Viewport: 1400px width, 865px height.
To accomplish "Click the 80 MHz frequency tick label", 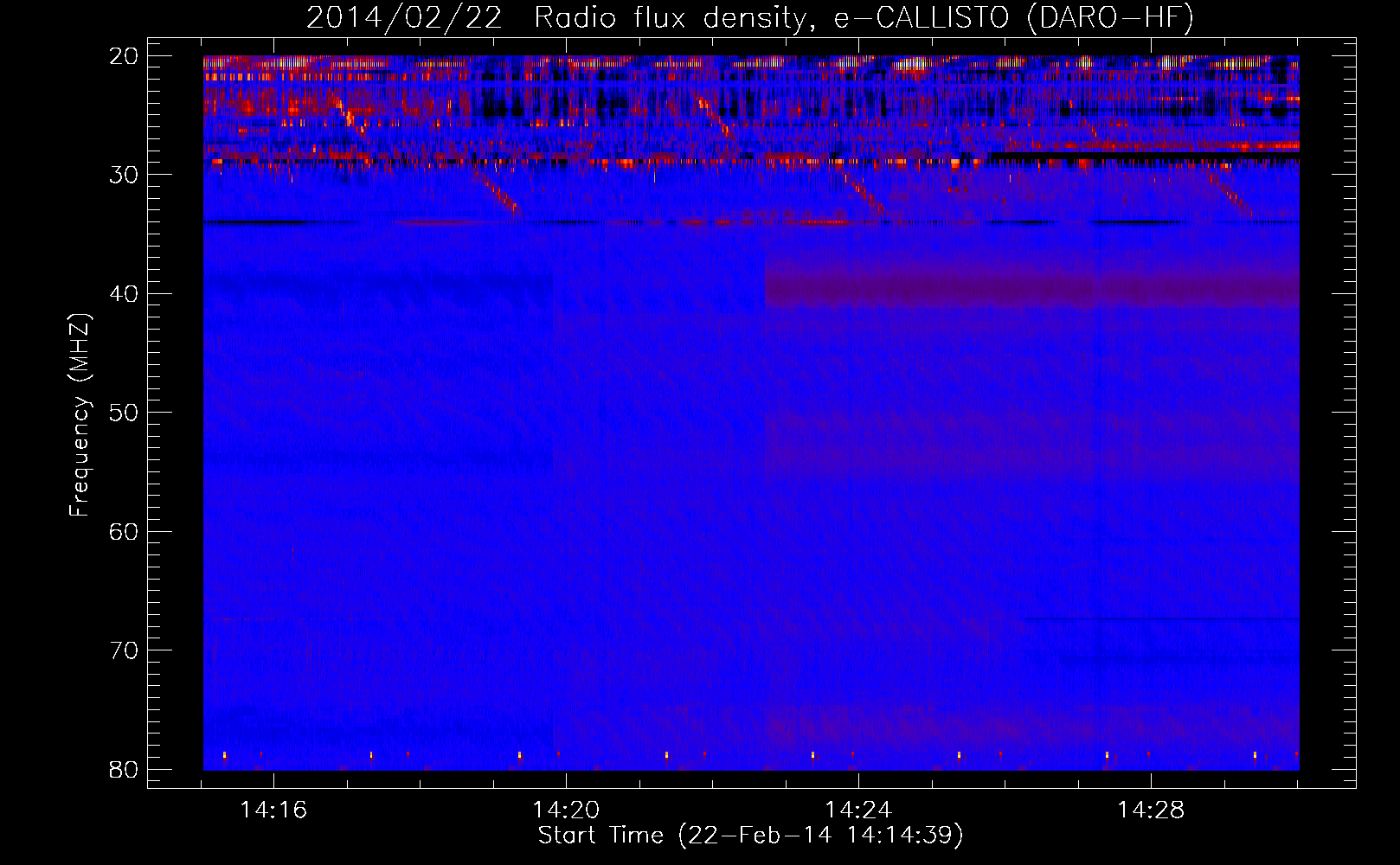I will click(124, 770).
